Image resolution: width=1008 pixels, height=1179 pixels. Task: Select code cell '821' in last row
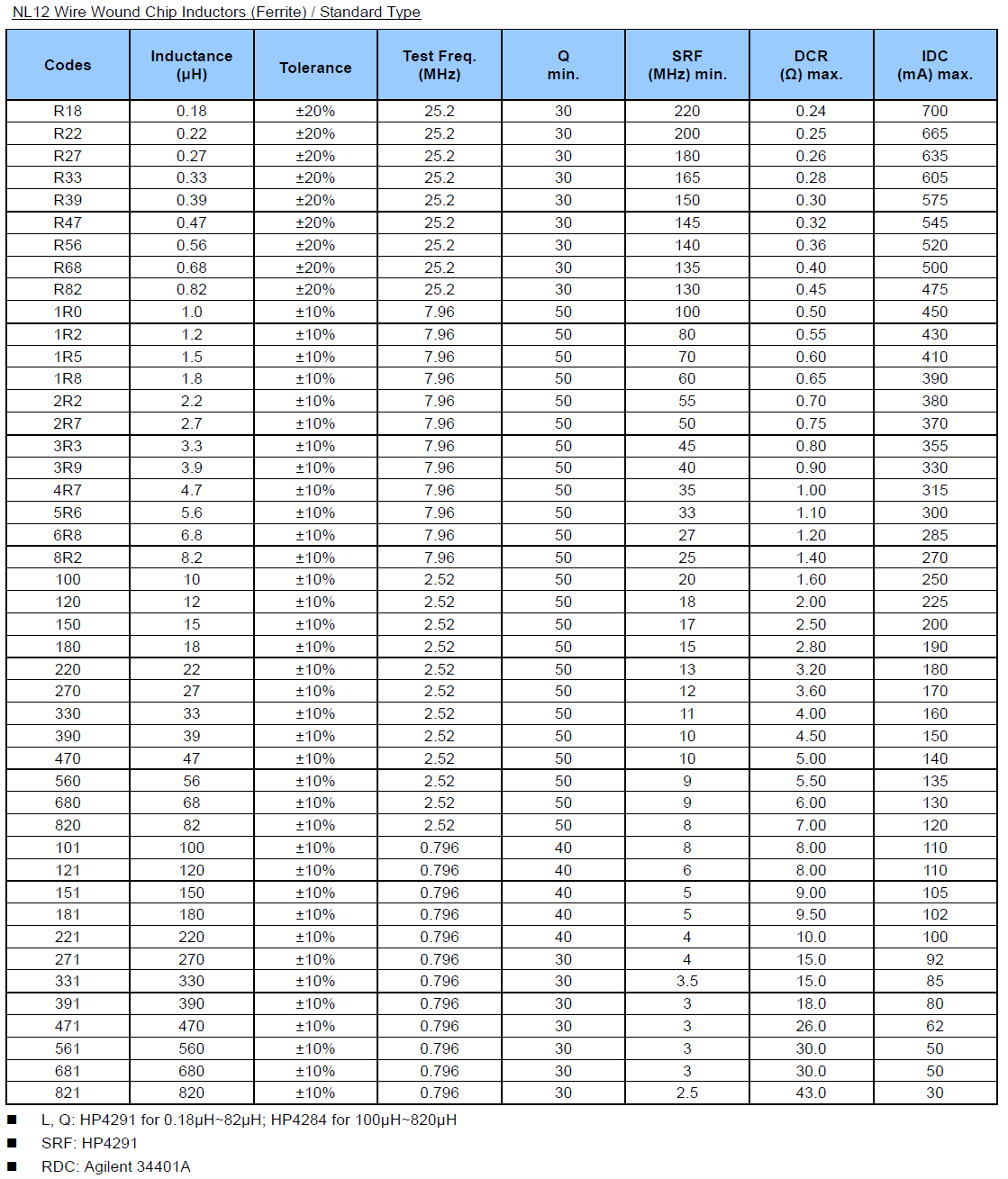point(68,1093)
